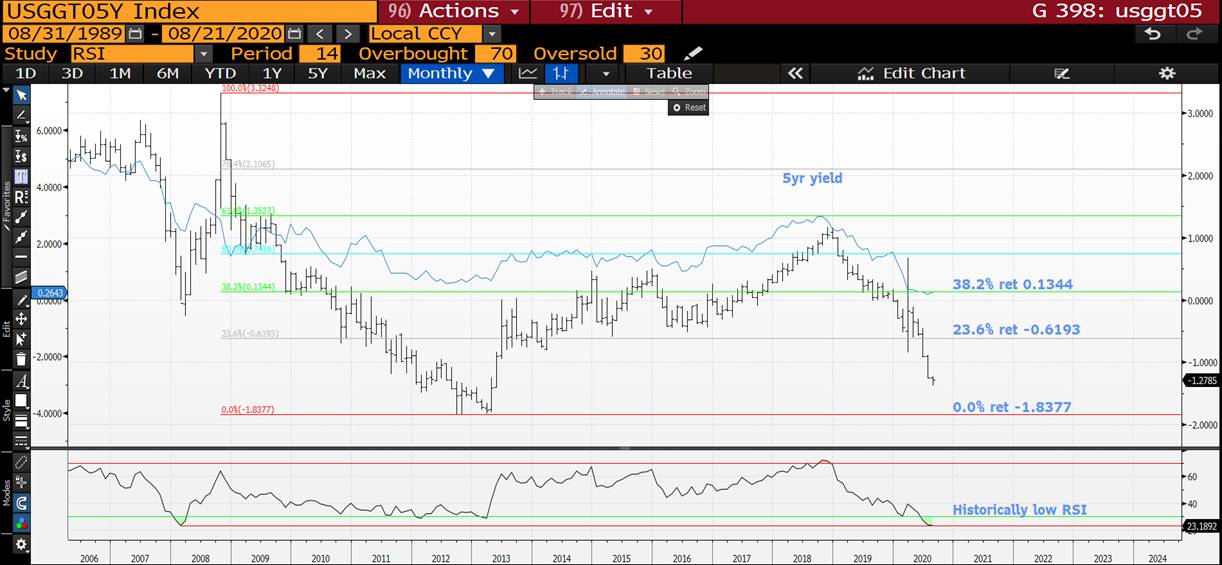
Task: Select the R regression tool
Action: tap(21, 197)
